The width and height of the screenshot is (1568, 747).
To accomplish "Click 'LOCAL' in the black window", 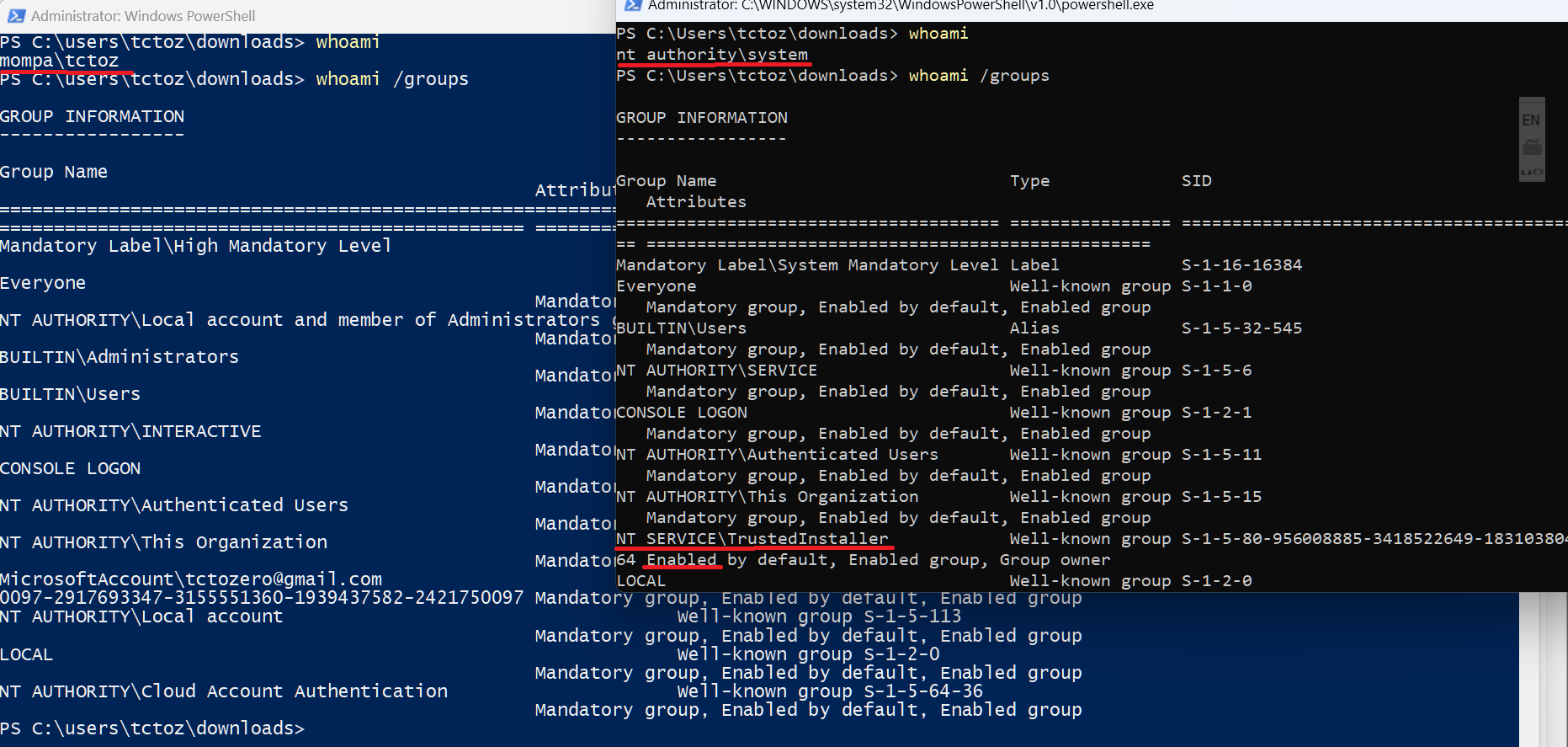I will pos(641,581).
